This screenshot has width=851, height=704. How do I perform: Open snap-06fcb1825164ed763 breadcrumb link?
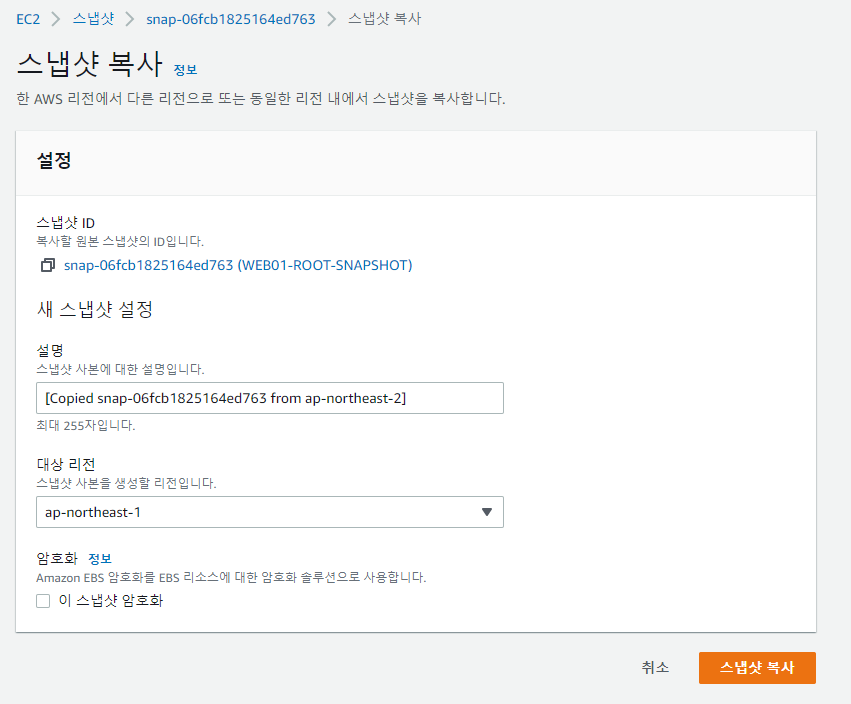[x=231, y=19]
